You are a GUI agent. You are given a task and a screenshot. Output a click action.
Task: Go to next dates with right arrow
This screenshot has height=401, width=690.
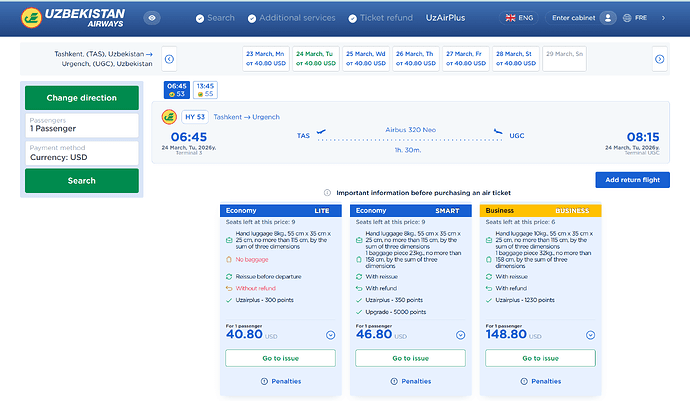pos(659,59)
